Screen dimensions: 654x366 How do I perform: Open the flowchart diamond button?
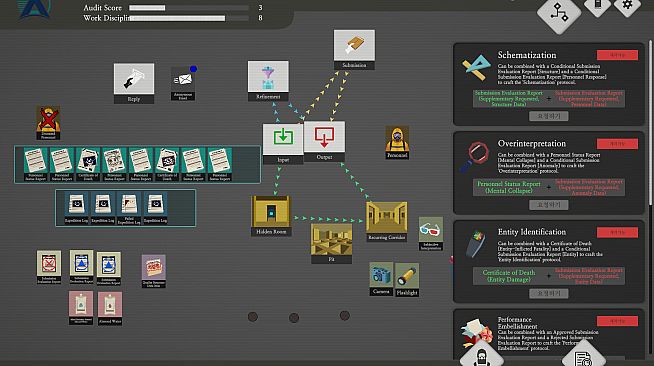[559, 12]
